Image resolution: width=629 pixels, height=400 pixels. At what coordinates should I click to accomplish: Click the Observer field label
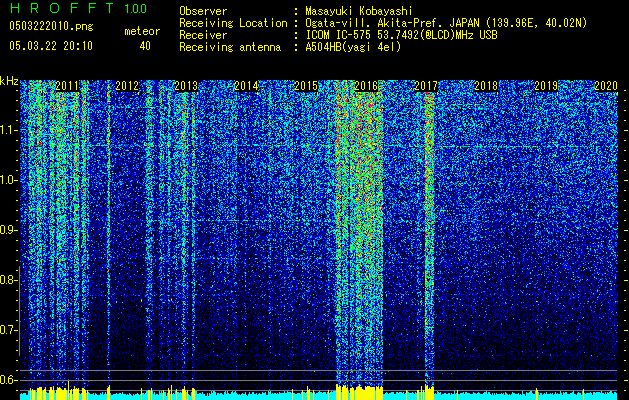203,11
